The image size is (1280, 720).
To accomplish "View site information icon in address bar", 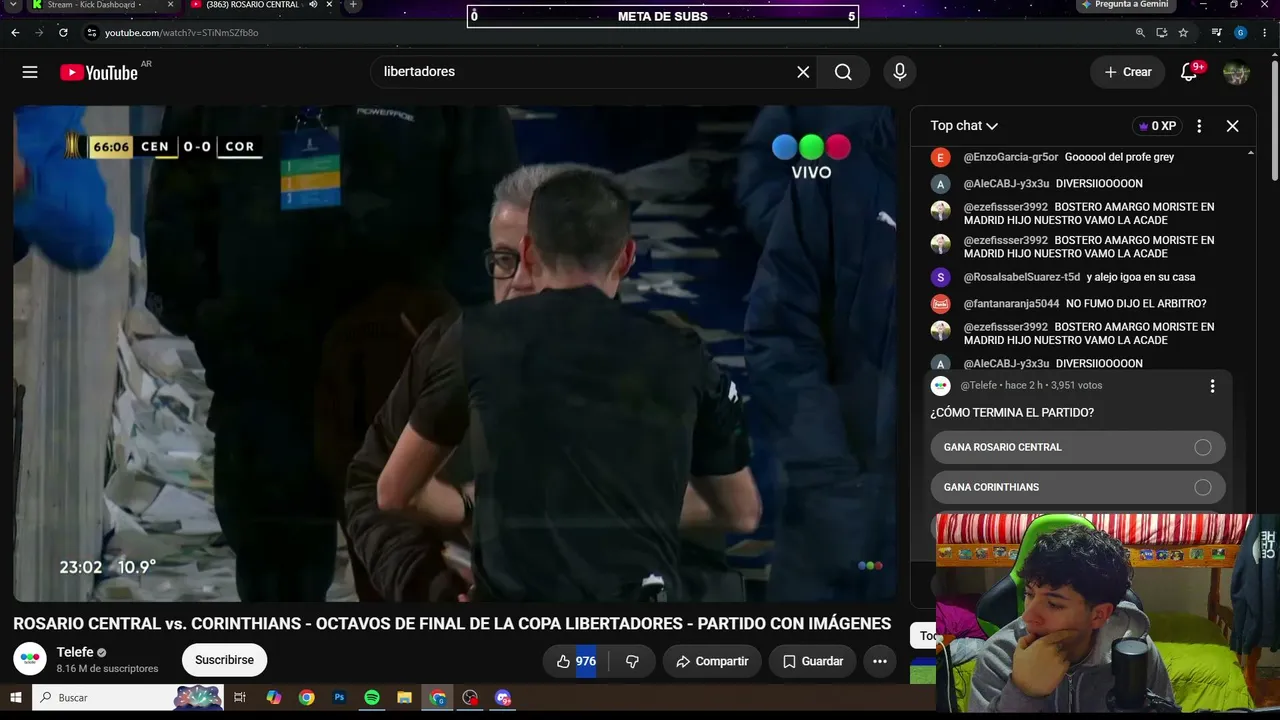I will click(x=92, y=33).
